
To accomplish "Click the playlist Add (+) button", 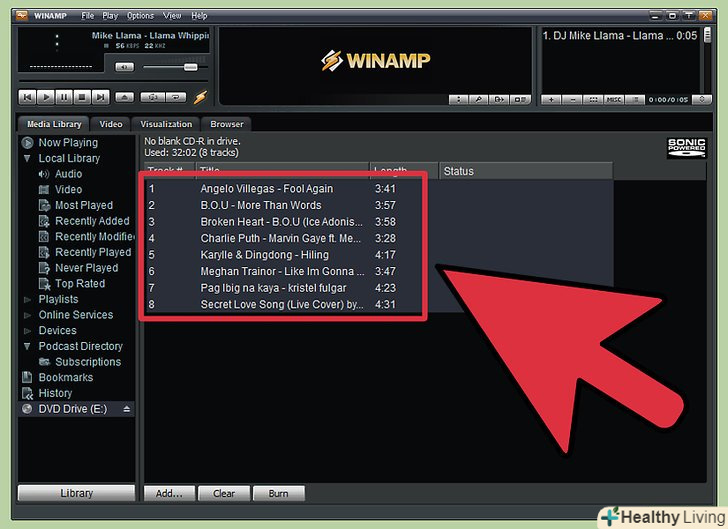I will [551, 99].
